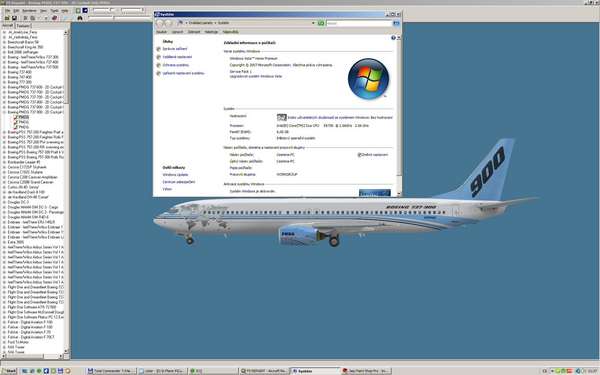Open Total Commander from taskbar
Viewport: 600px width, 375px height.
pyautogui.click(x=111, y=371)
